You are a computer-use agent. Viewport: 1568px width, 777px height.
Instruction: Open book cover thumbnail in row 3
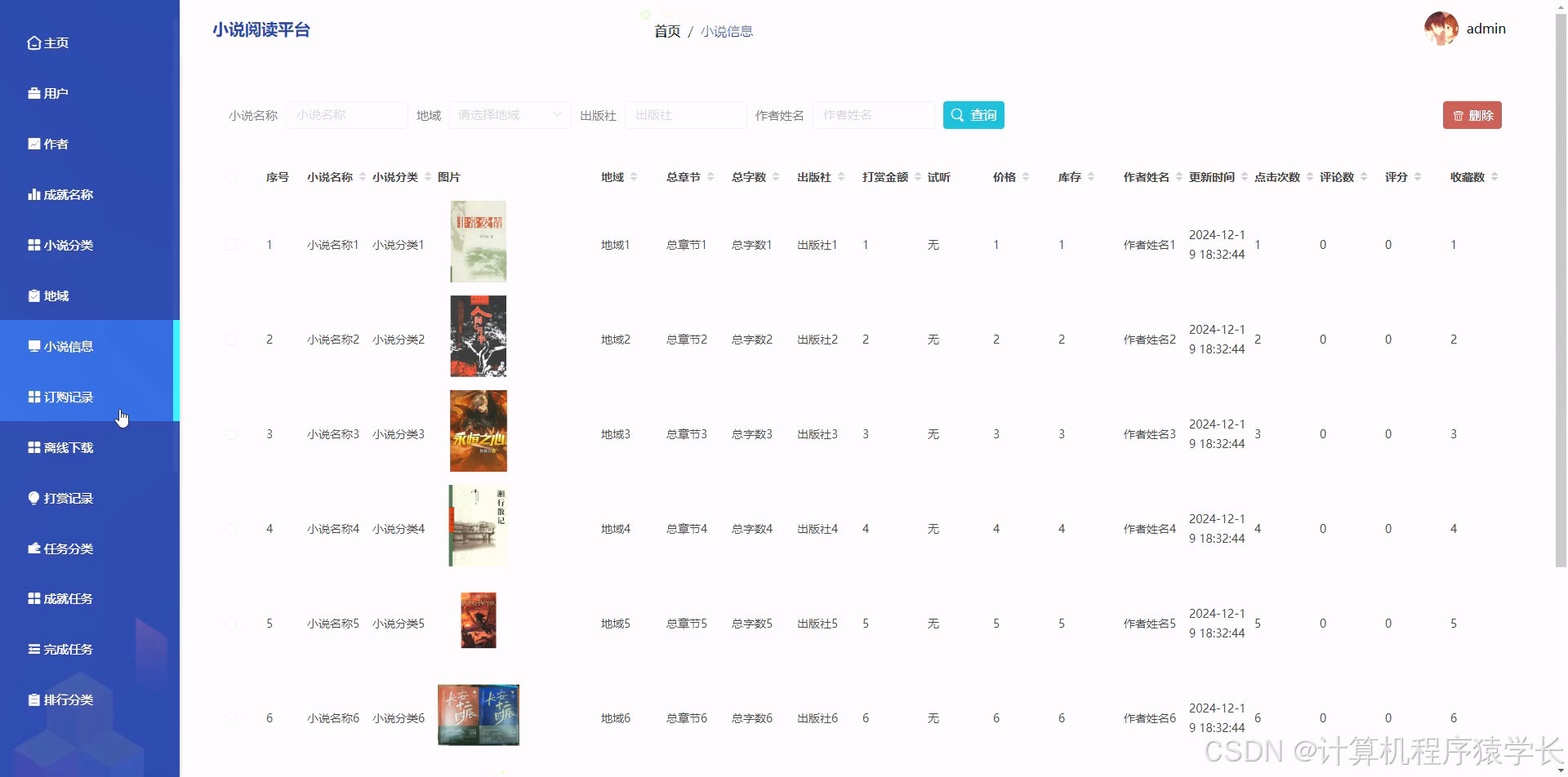479,431
